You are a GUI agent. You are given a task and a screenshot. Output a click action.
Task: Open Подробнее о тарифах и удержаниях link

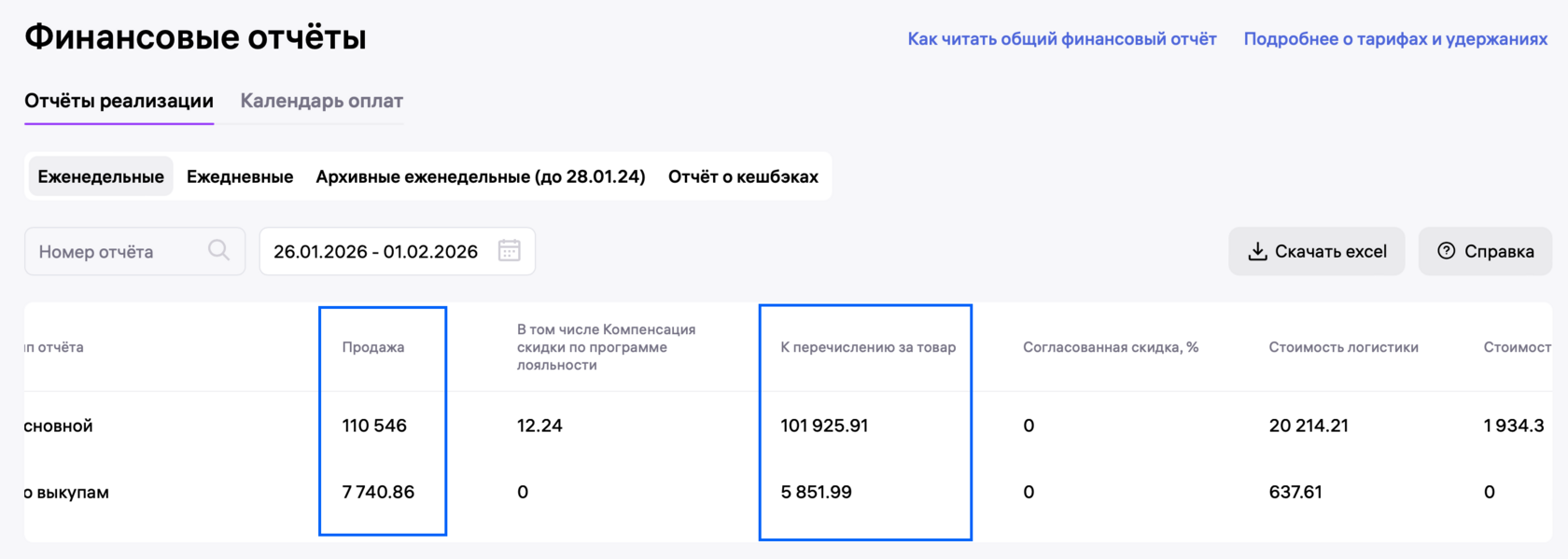coord(1395,39)
